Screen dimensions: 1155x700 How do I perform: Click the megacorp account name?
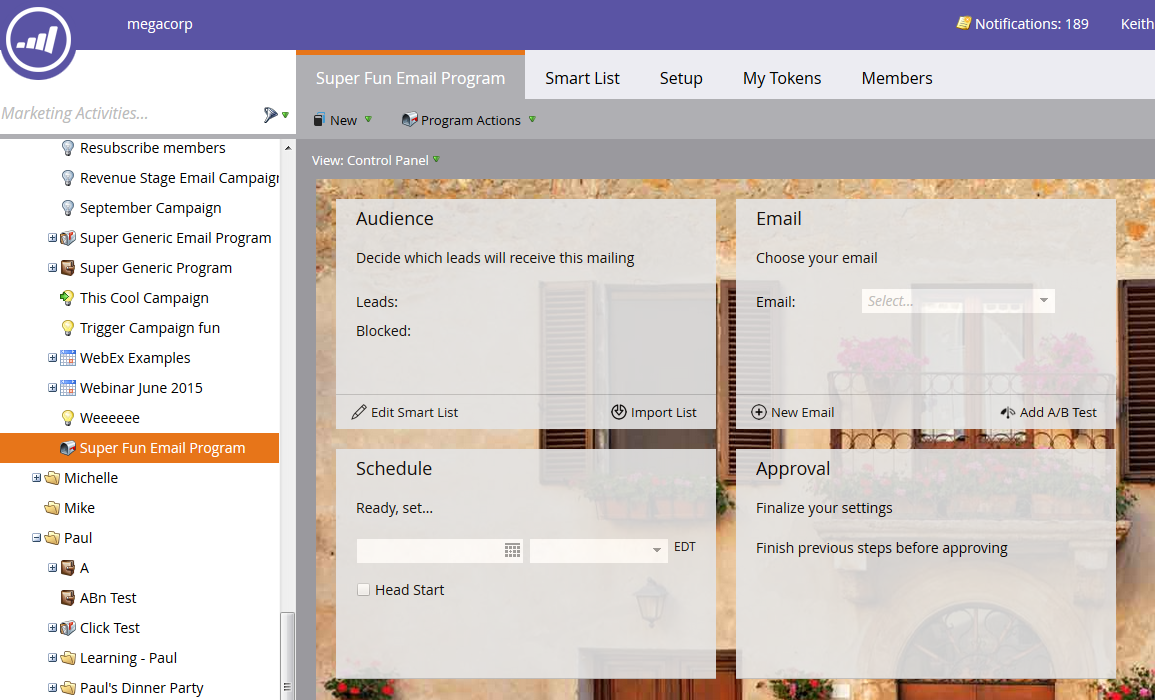[x=160, y=24]
